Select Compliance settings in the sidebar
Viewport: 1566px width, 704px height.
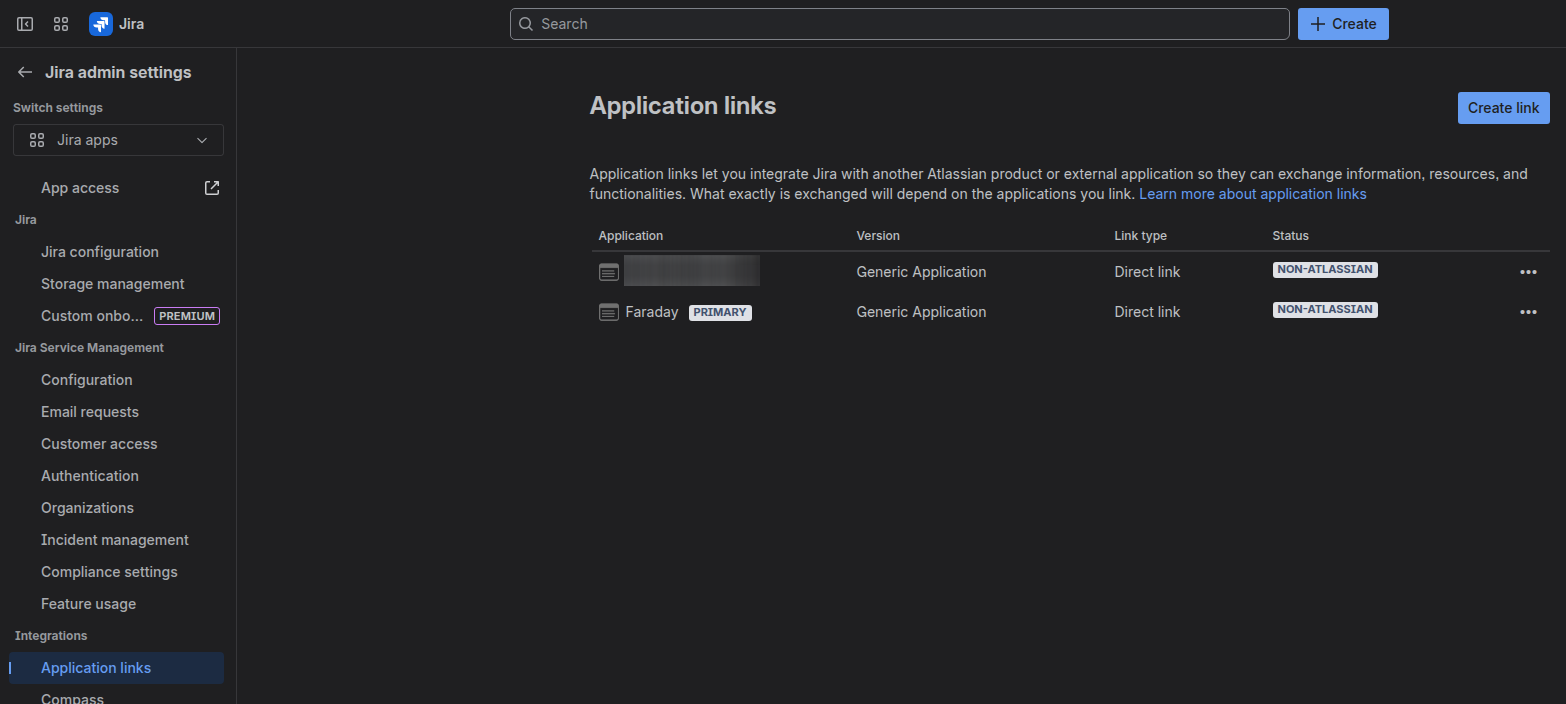point(109,572)
